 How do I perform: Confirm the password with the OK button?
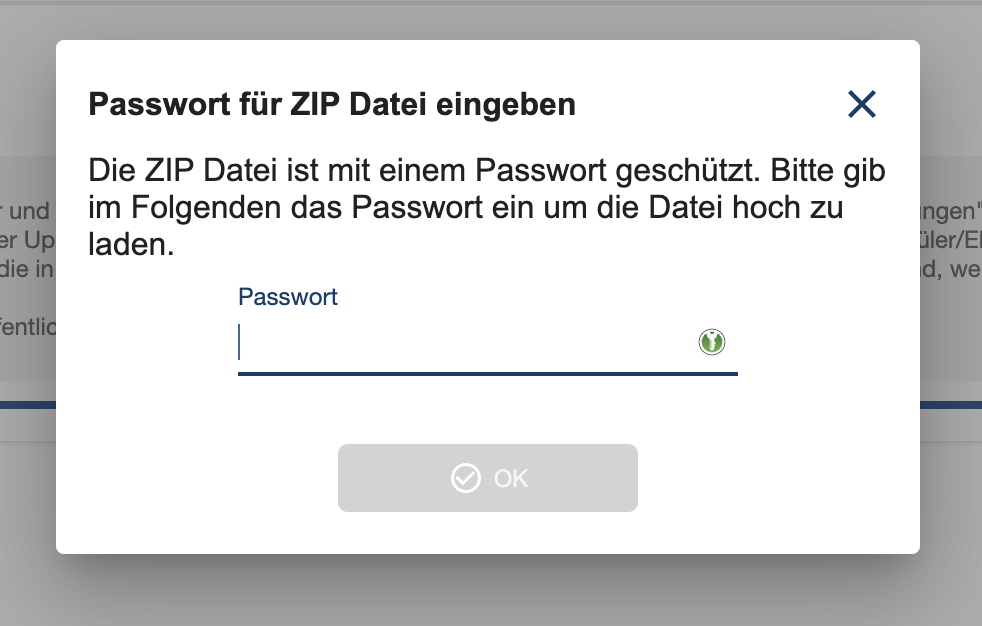488,478
